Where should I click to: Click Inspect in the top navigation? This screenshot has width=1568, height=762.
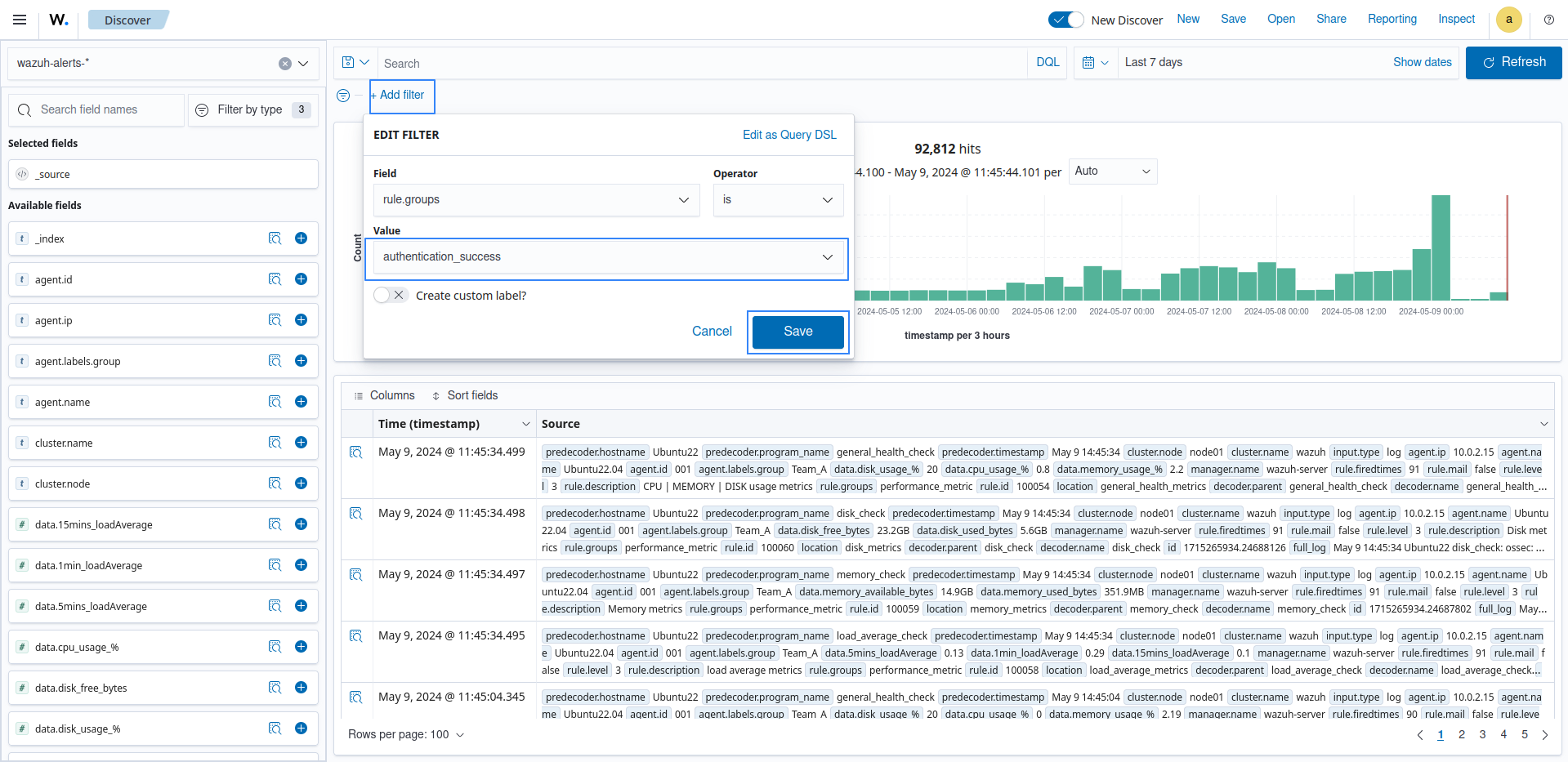click(x=1456, y=19)
